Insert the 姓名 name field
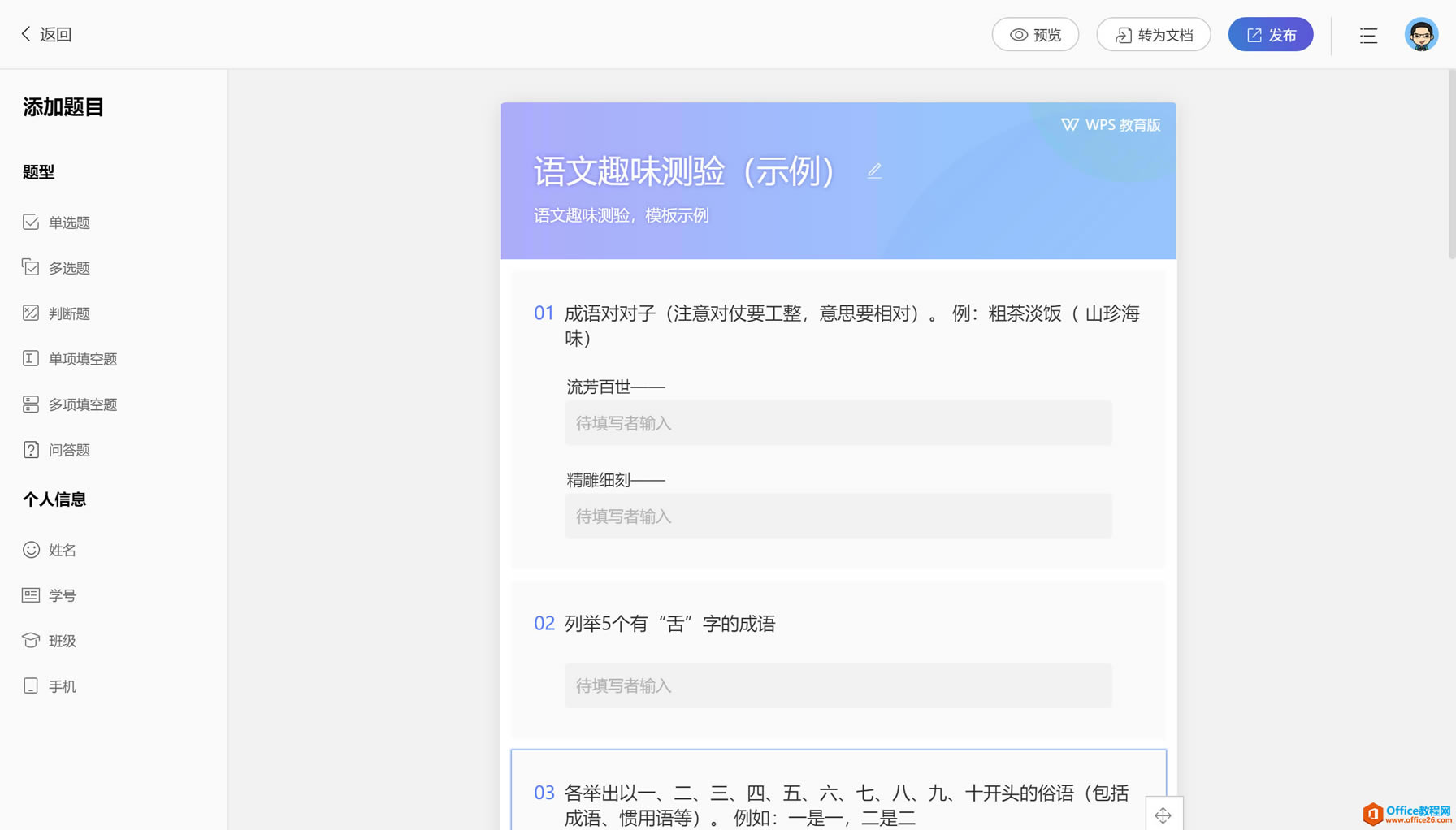This screenshot has width=1456, height=830. [50, 550]
